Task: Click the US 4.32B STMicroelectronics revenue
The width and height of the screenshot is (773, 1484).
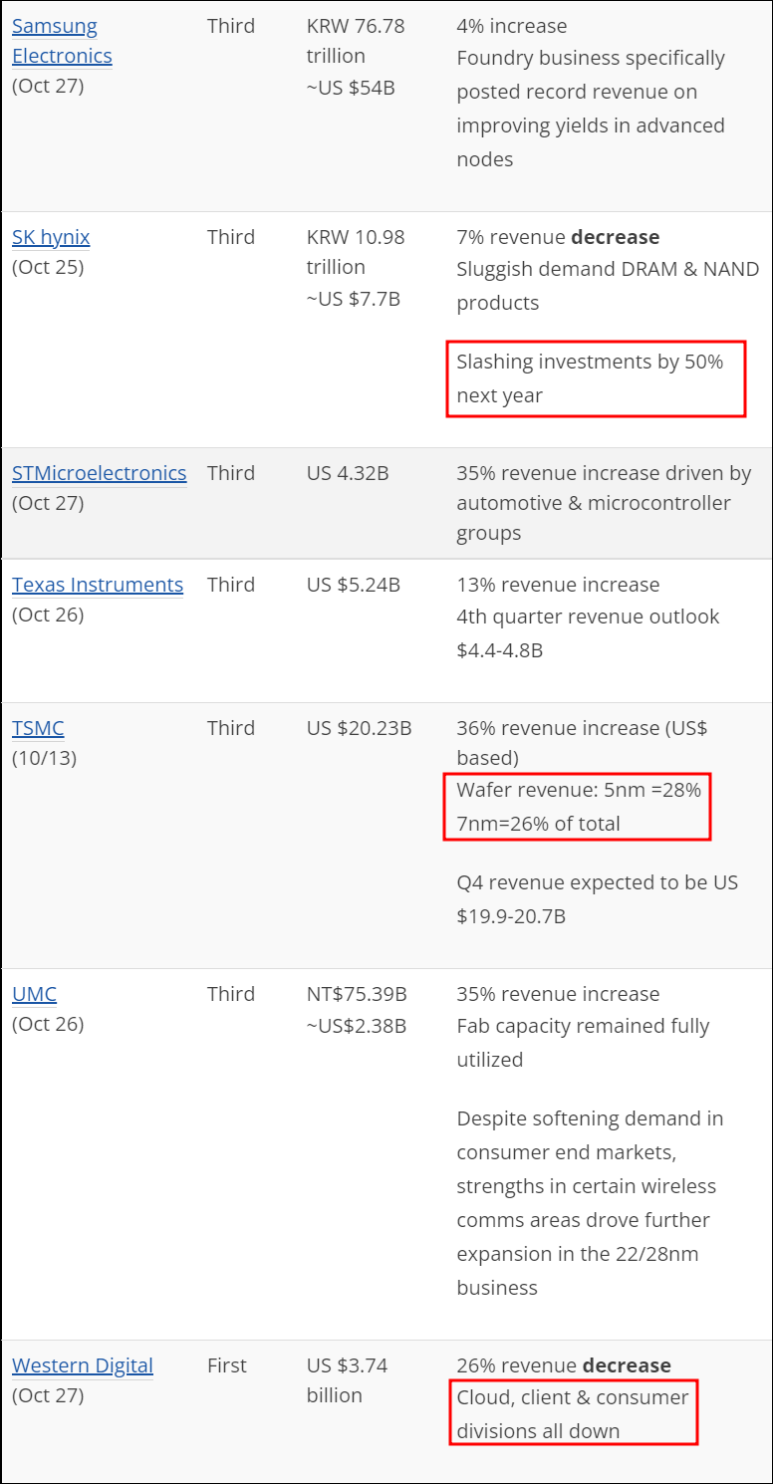Action: tap(347, 473)
